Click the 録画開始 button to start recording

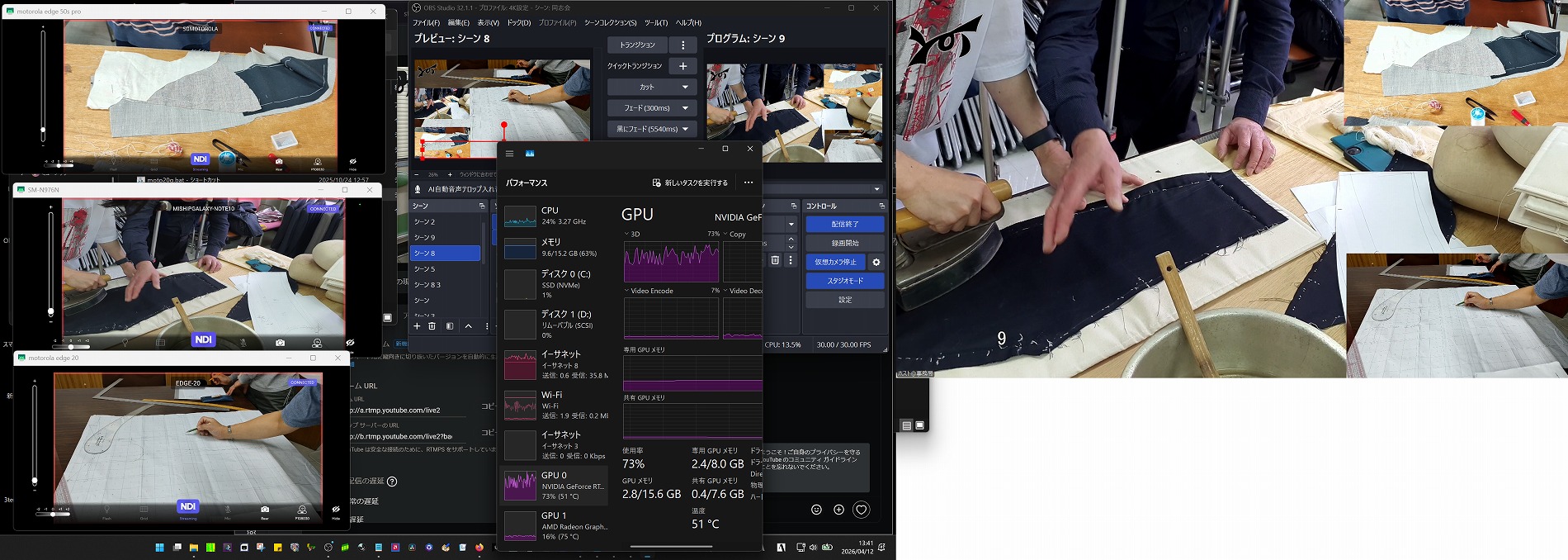844,243
